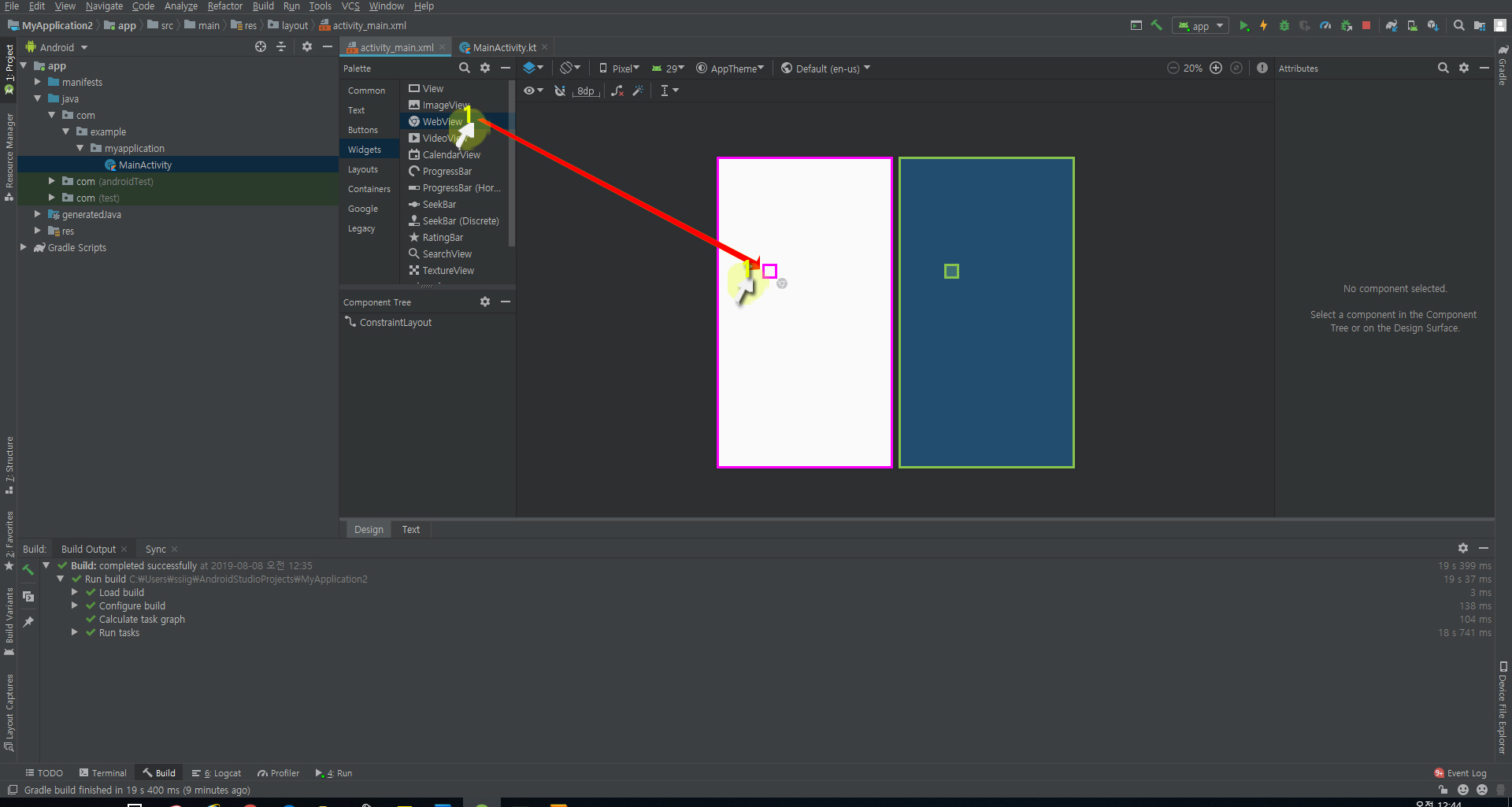Click the Make Project hammer icon
Screen dimensions: 1512x807
pos(1156,26)
